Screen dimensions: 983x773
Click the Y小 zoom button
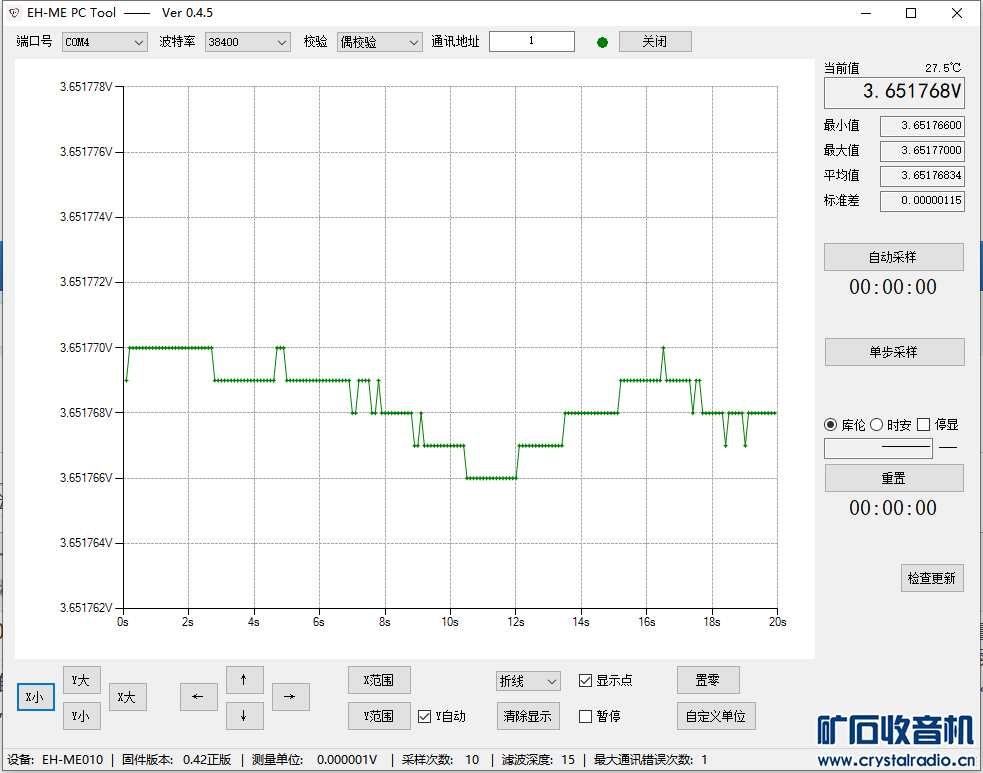81,716
